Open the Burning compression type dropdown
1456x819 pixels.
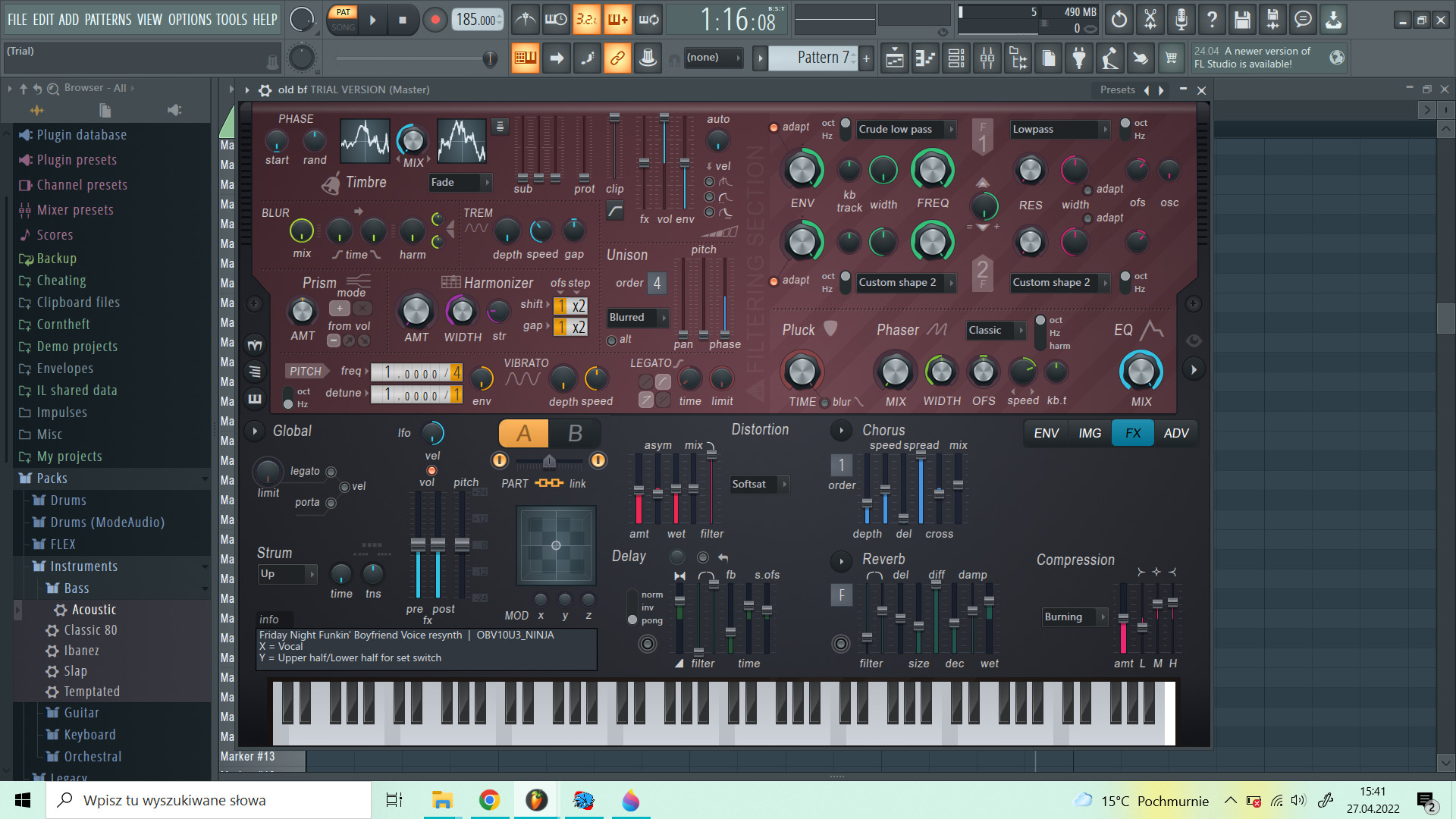click(x=1075, y=617)
